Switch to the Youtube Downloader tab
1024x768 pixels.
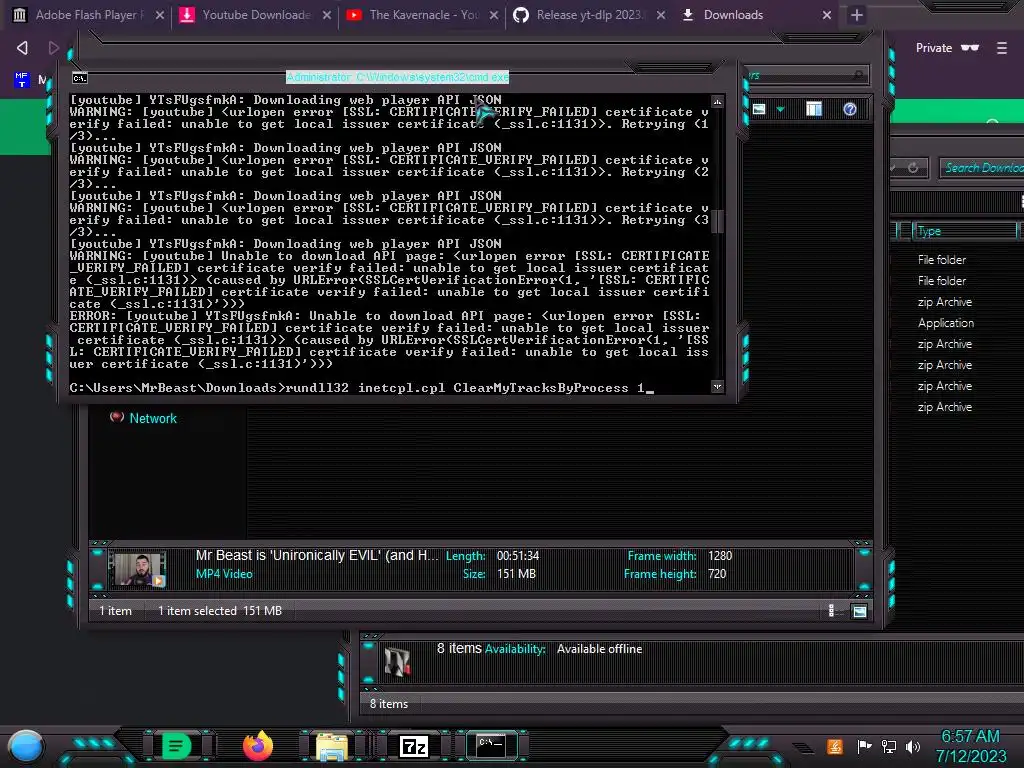point(255,14)
